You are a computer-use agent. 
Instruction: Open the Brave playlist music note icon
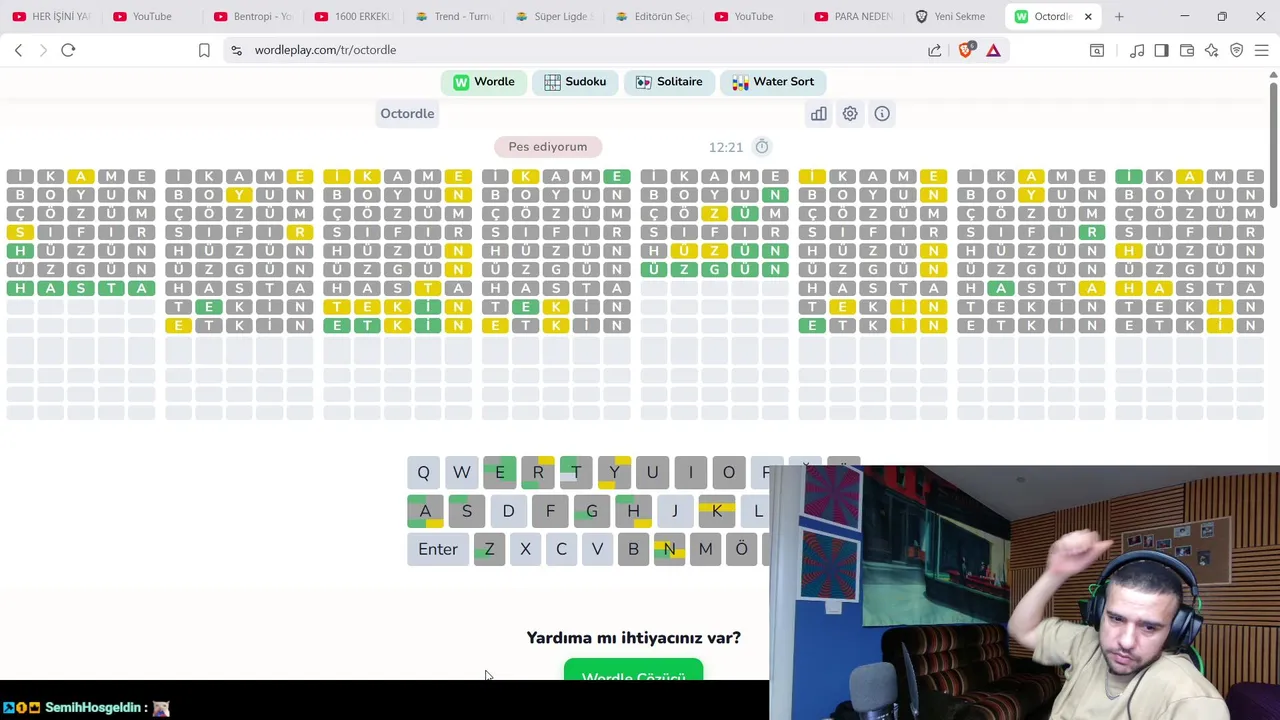point(1137,50)
